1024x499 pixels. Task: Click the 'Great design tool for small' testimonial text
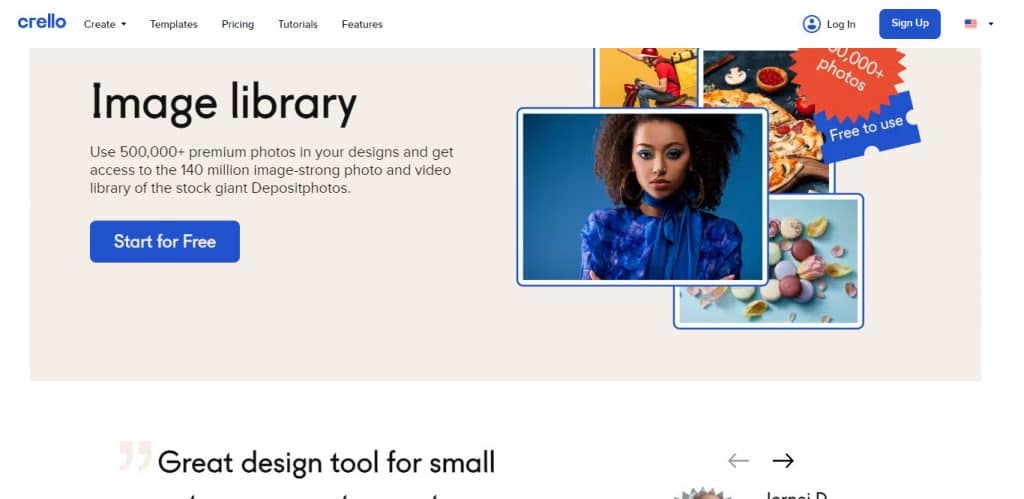(x=327, y=462)
